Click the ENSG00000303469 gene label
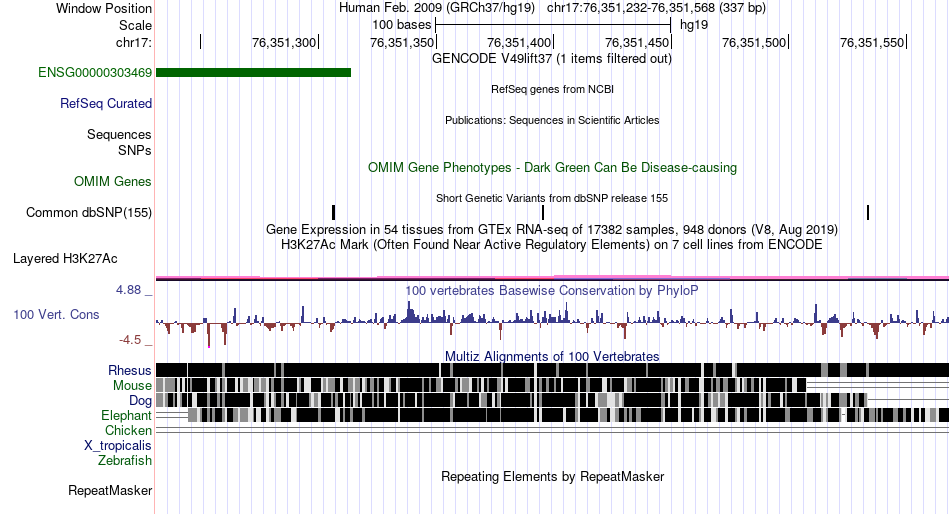The height and width of the screenshot is (514, 950). (x=95, y=73)
